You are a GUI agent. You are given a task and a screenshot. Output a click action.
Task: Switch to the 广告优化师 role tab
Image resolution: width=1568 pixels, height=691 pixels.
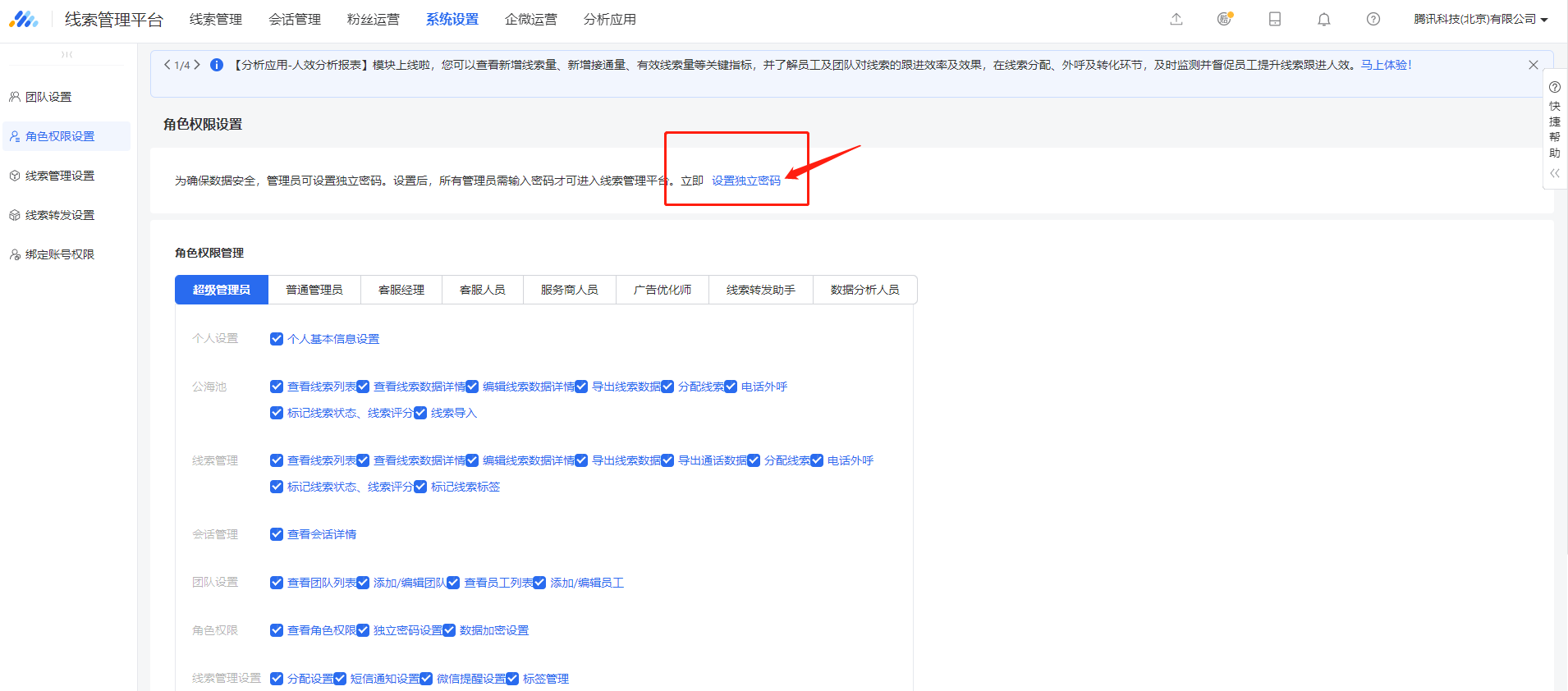(x=663, y=290)
